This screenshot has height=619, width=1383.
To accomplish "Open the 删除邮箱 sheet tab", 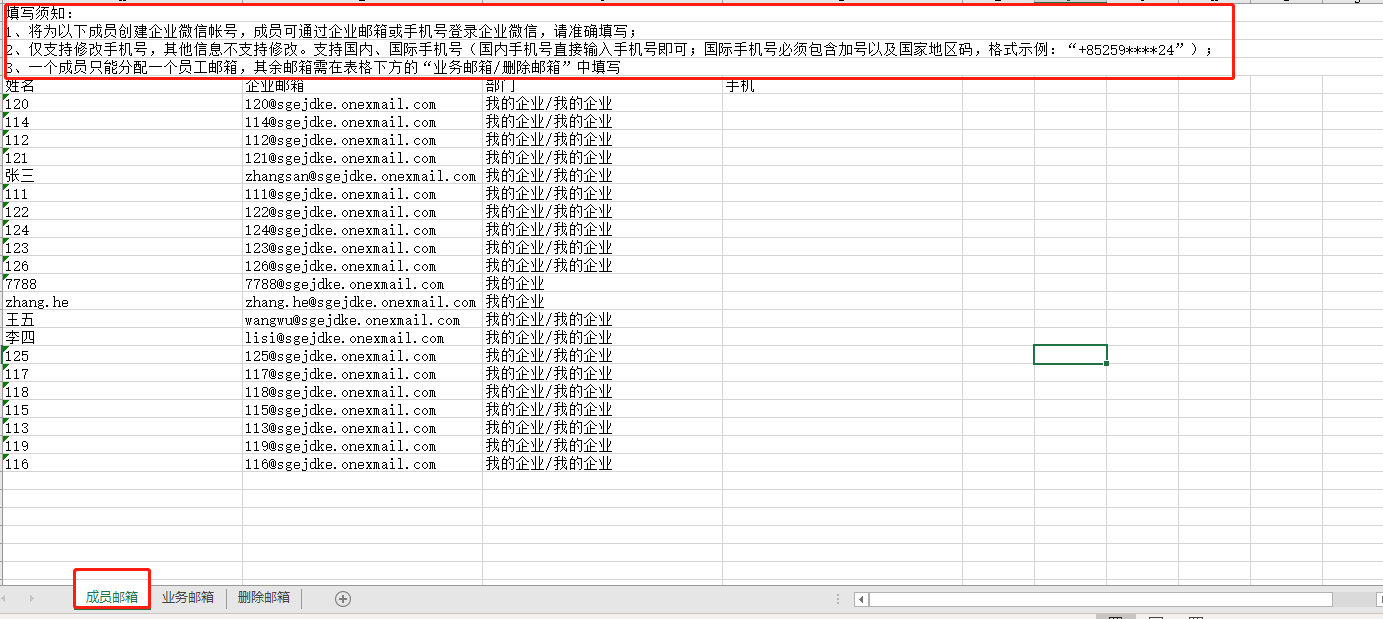I will [x=264, y=598].
